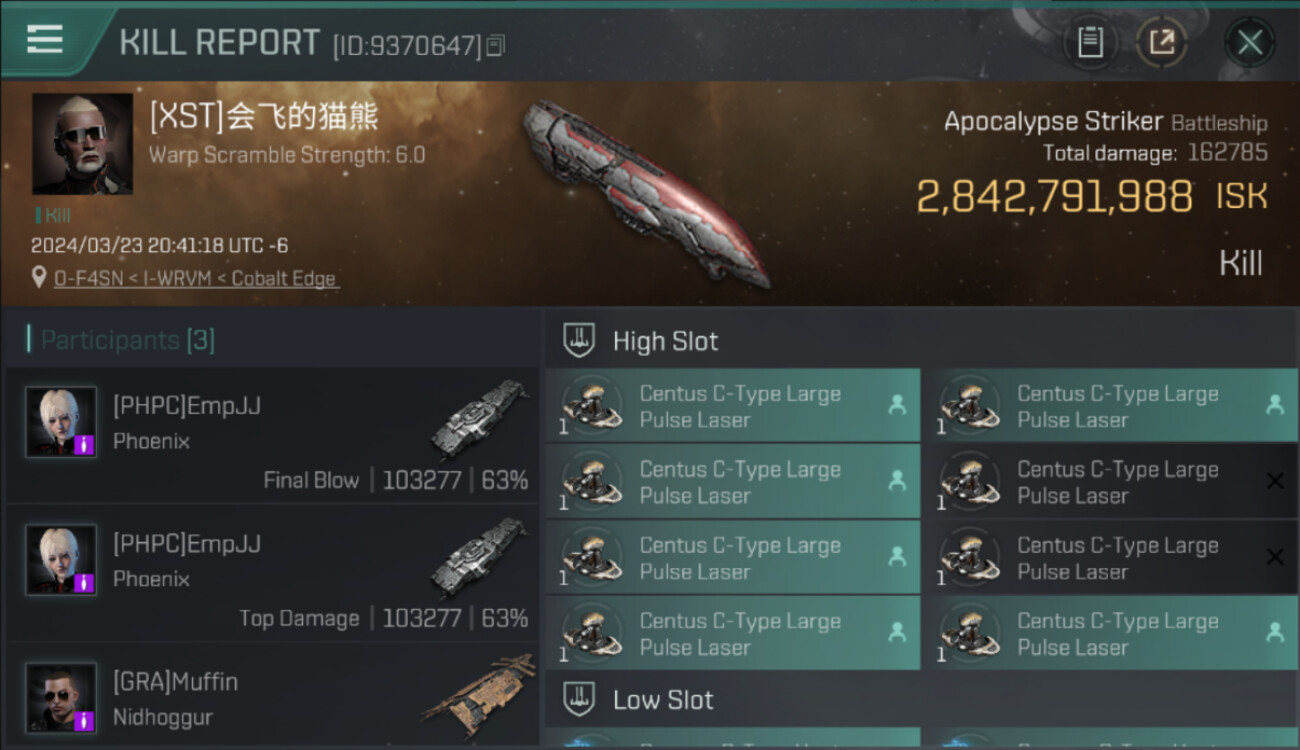Click the Low Slot section icon
This screenshot has width=1300, height=750.
(580, 698)
